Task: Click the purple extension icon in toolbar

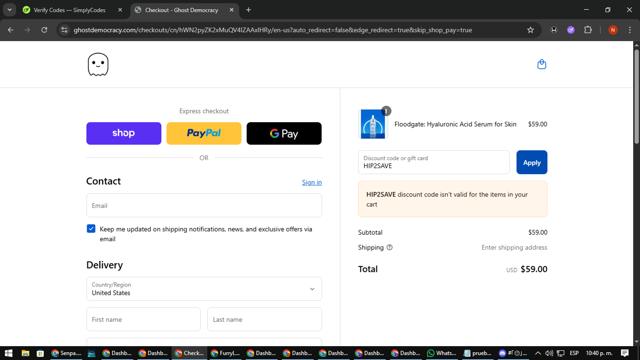Action: [x=571, y=30]
